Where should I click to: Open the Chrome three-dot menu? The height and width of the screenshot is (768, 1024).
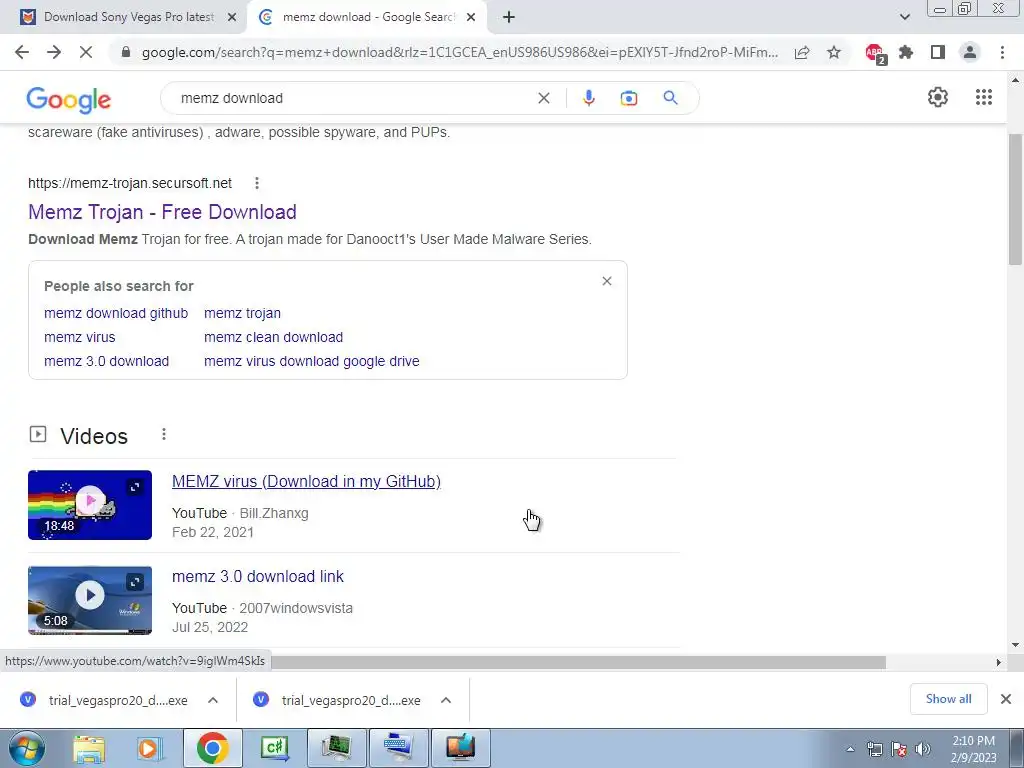pyautogui.click(x=1002, y=52)
